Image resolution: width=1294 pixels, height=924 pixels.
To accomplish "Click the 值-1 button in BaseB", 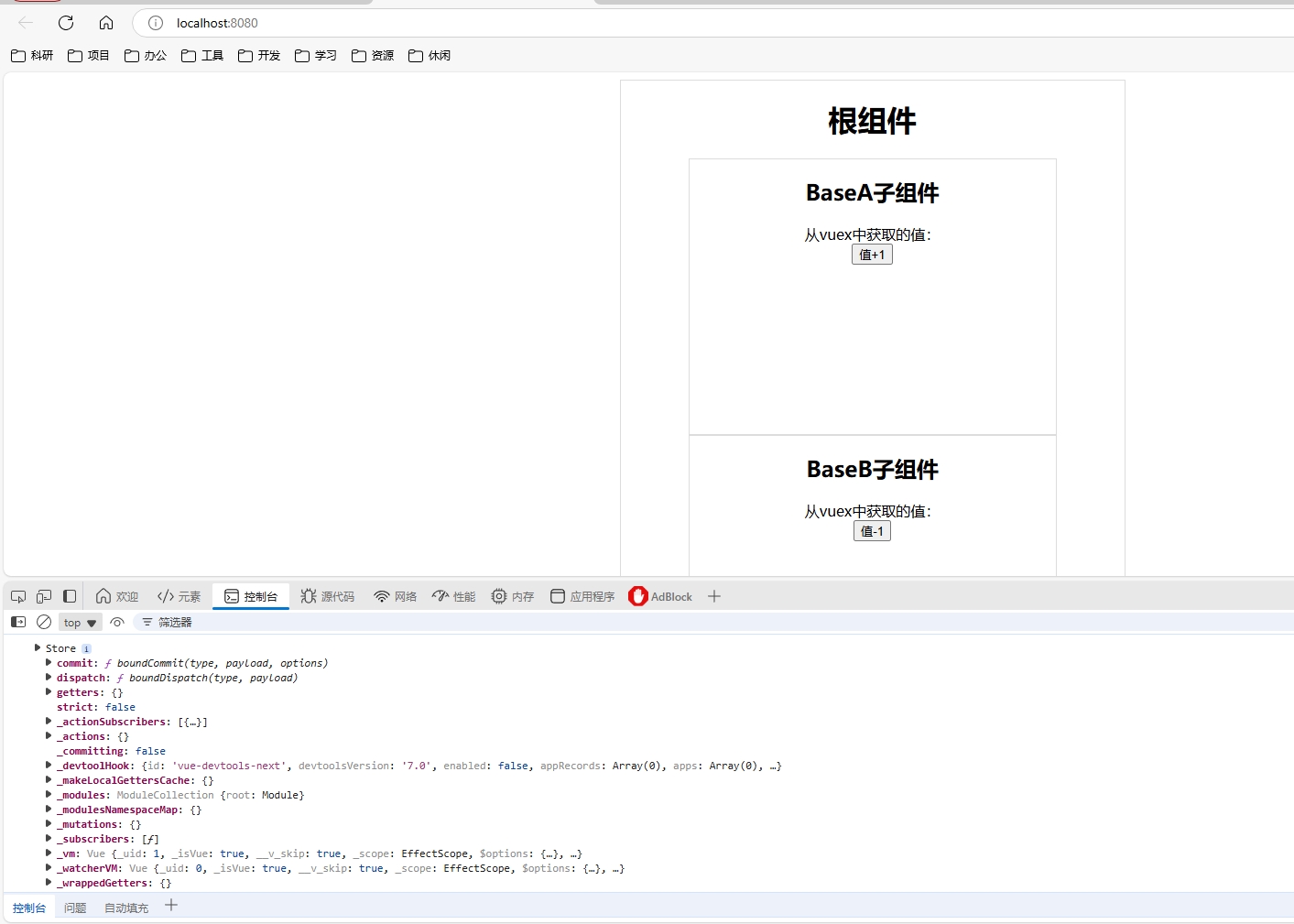I will tap(872, 531).
